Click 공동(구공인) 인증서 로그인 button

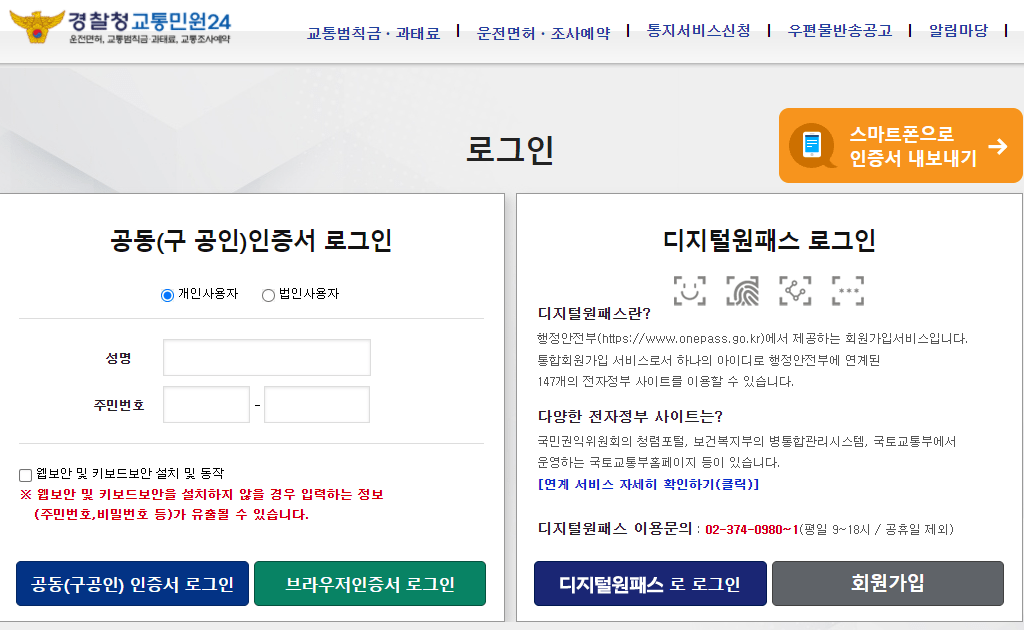tap(133, 584)
